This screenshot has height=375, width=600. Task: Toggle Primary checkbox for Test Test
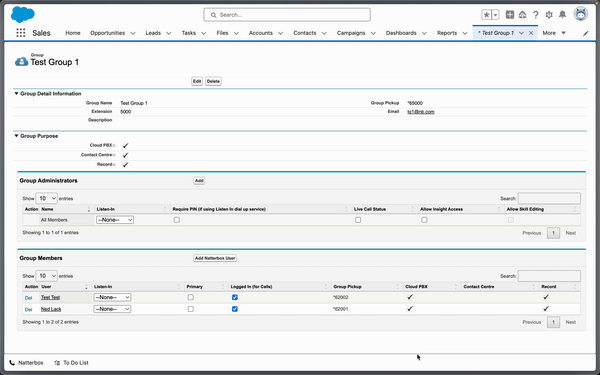point(191,297)
